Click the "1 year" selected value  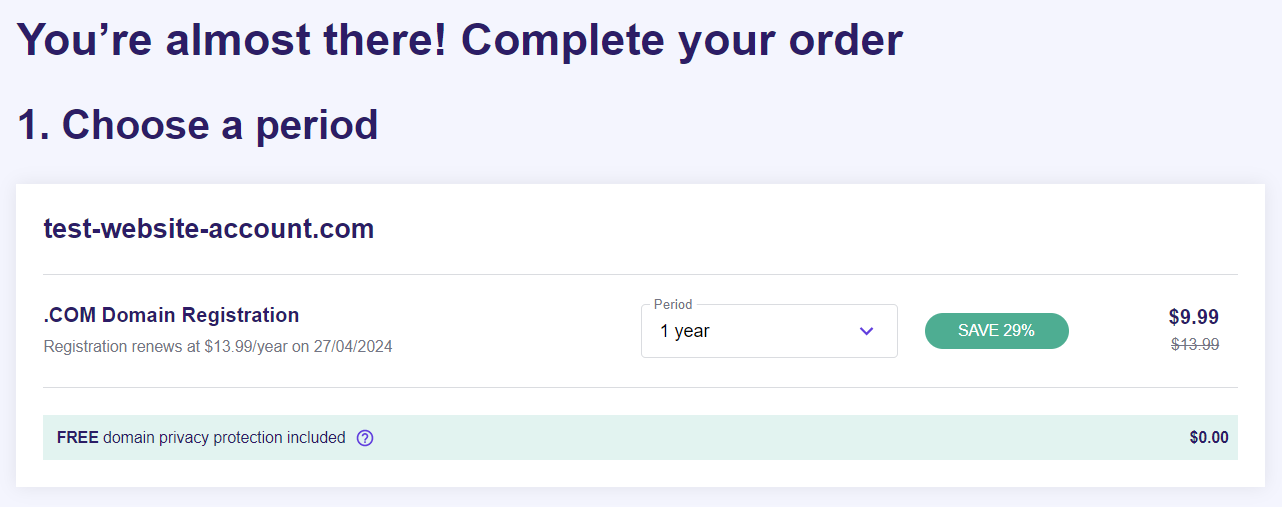(x=685, y=331)
